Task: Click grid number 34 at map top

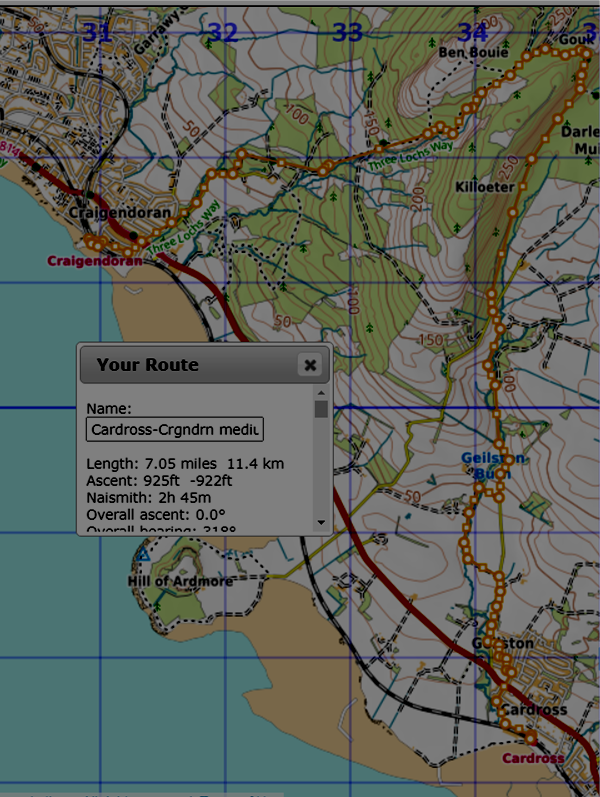Action: [x=472, y=32]
